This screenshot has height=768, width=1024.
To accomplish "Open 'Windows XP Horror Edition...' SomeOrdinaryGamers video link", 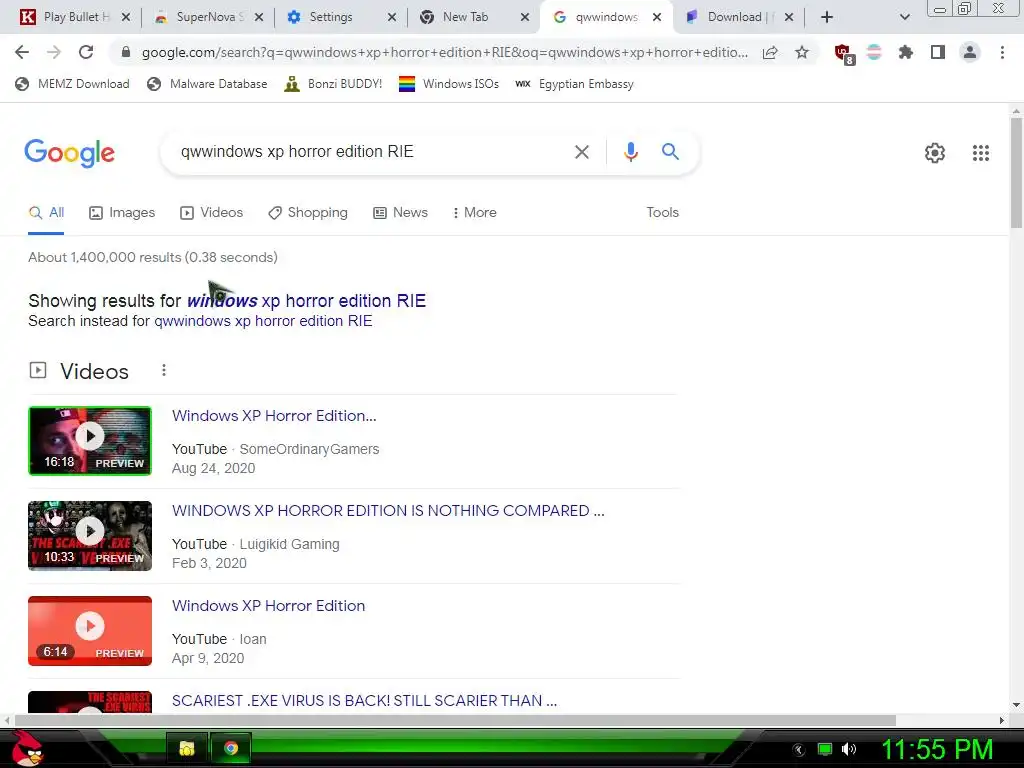I will 274,416.
